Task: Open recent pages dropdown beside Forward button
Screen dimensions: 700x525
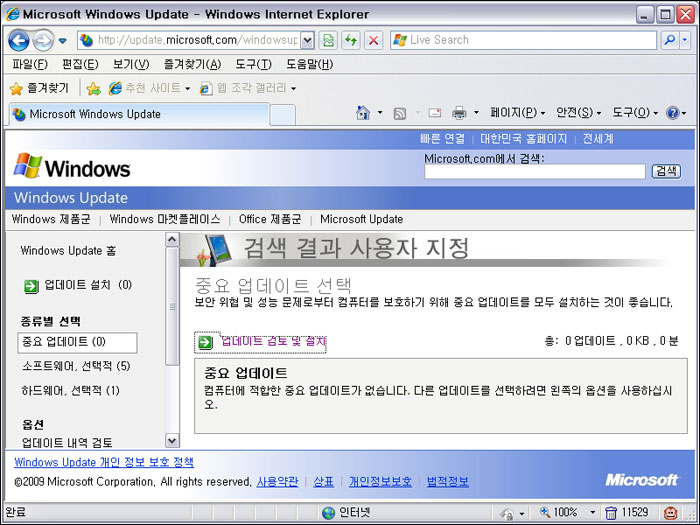Action: point(62,41)
